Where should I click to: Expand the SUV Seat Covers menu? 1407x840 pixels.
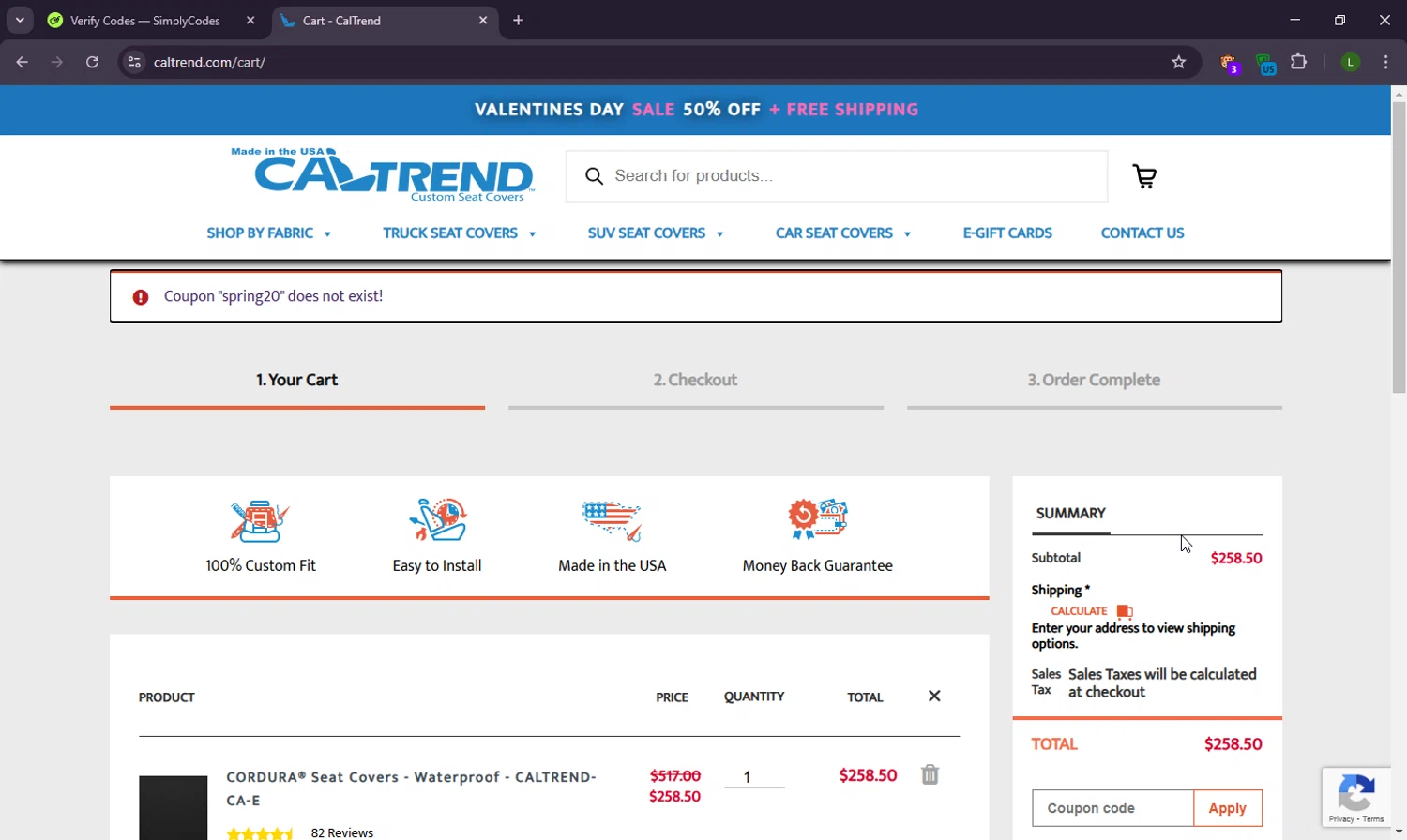coord(656,232)
